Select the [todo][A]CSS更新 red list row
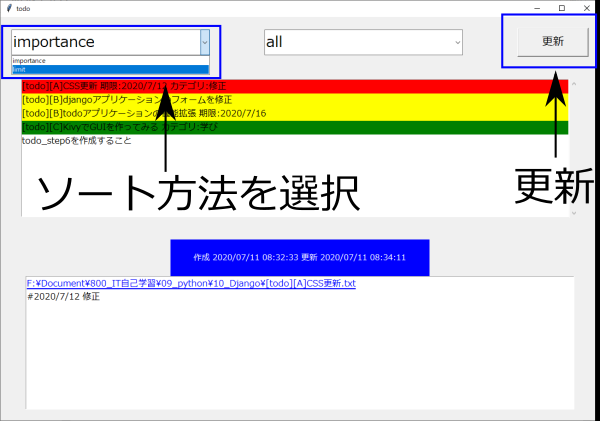Viewport: 600px width, 421px height. [x=295, y=86]
